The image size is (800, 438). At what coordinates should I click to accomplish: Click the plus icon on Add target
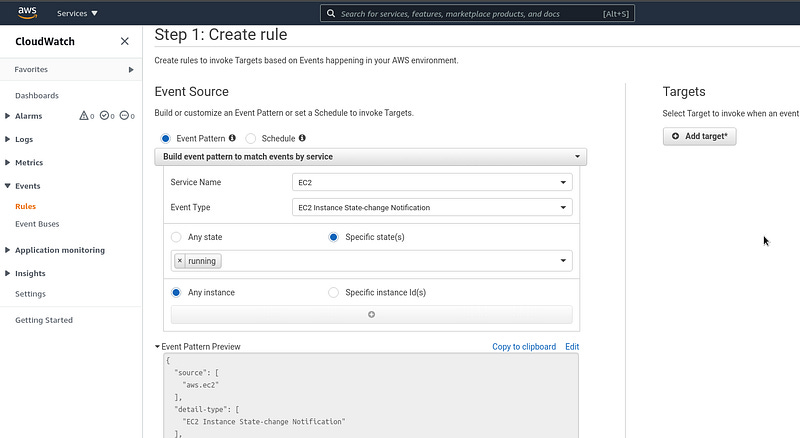(x=676, y=136)
